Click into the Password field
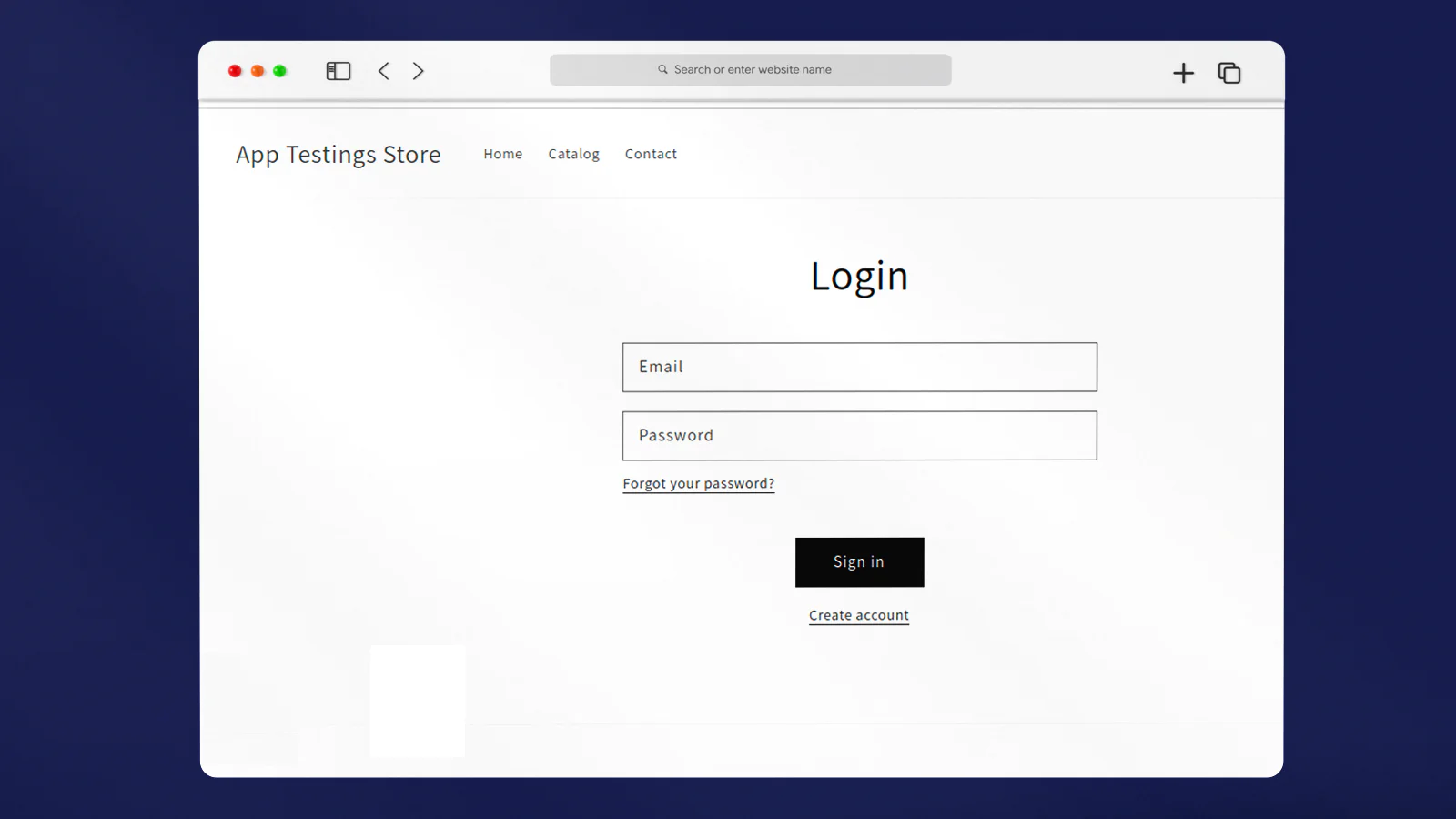This screenshot has height=819, width=1456. coord(860,436)
